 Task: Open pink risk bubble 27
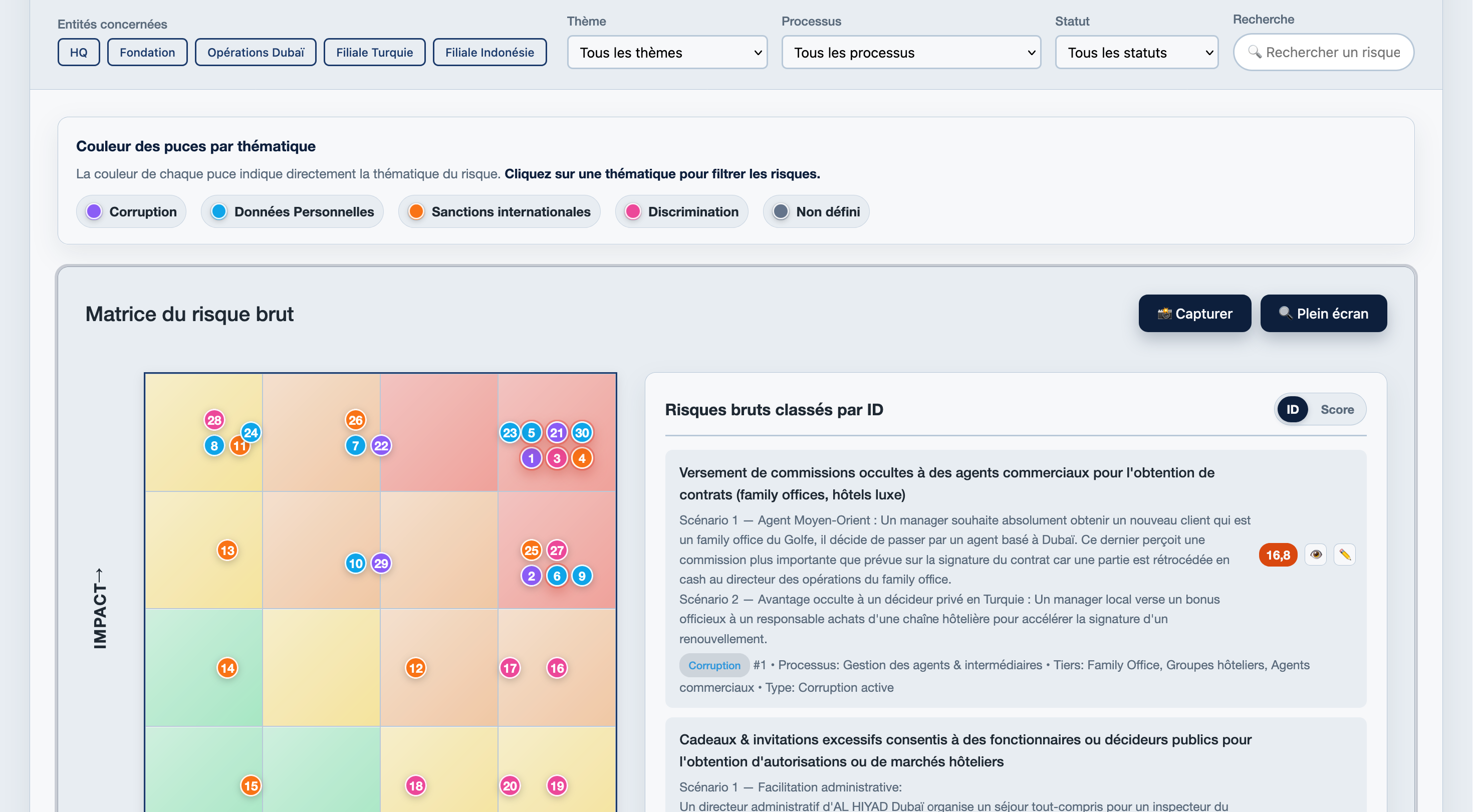[557, 551]
